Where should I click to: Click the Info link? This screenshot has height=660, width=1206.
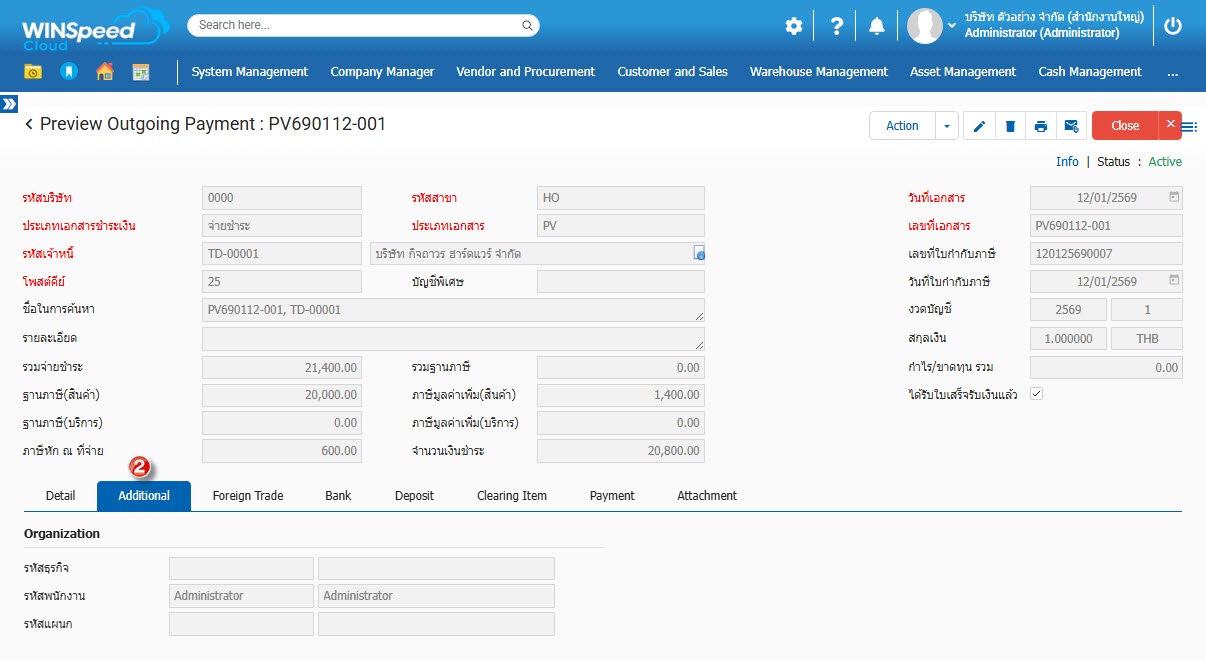1067,162
